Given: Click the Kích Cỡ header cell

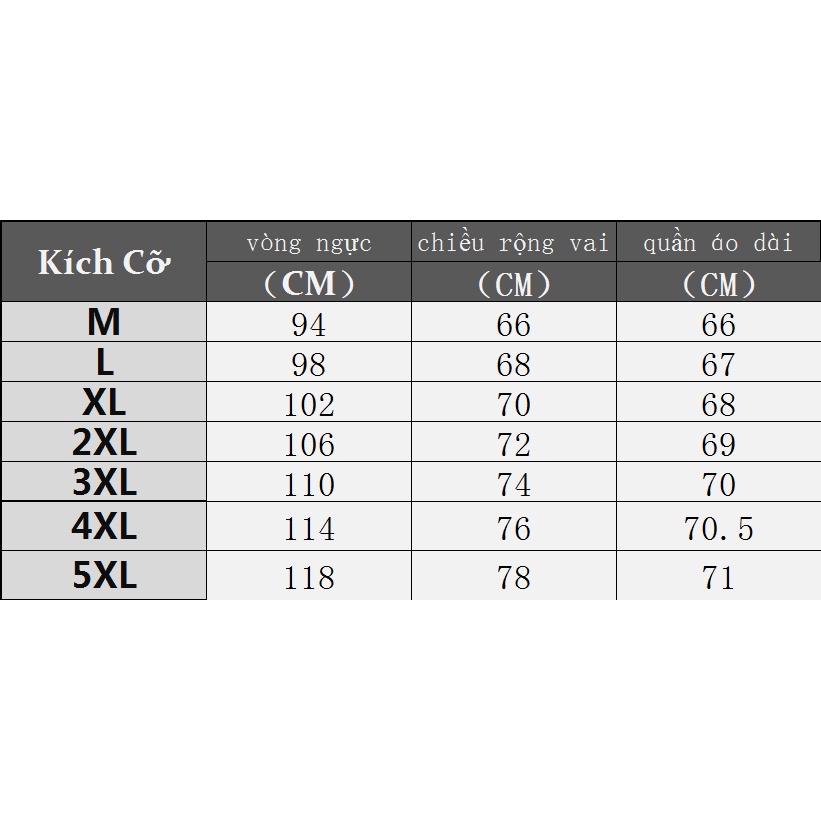Looking at the screenshot, I should pos(104,263).
